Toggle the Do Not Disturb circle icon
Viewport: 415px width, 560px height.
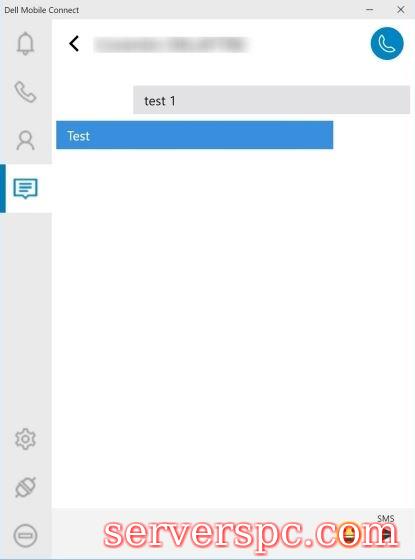tap(25, 535)
